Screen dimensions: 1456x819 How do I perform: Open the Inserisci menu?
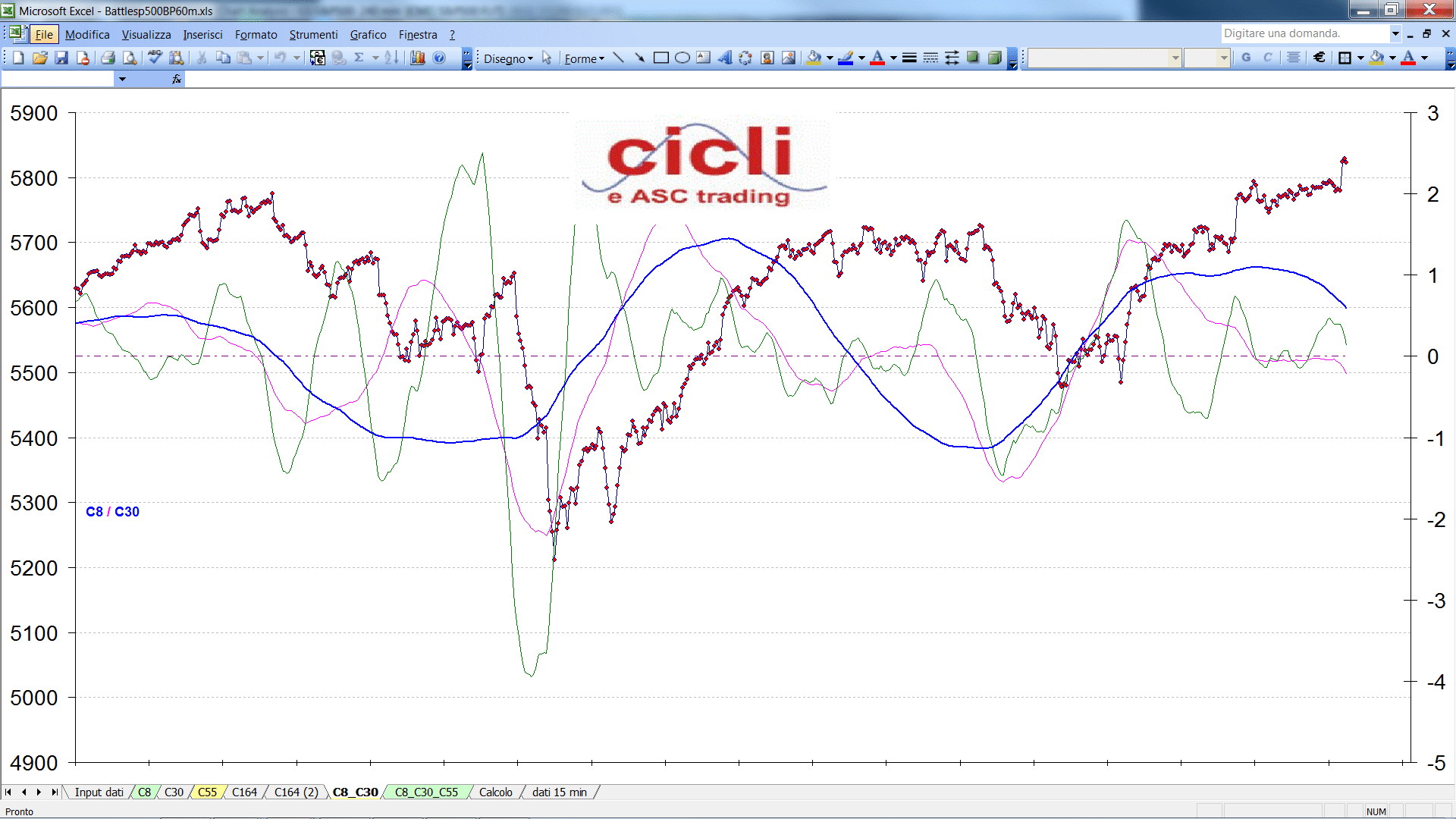202,34
